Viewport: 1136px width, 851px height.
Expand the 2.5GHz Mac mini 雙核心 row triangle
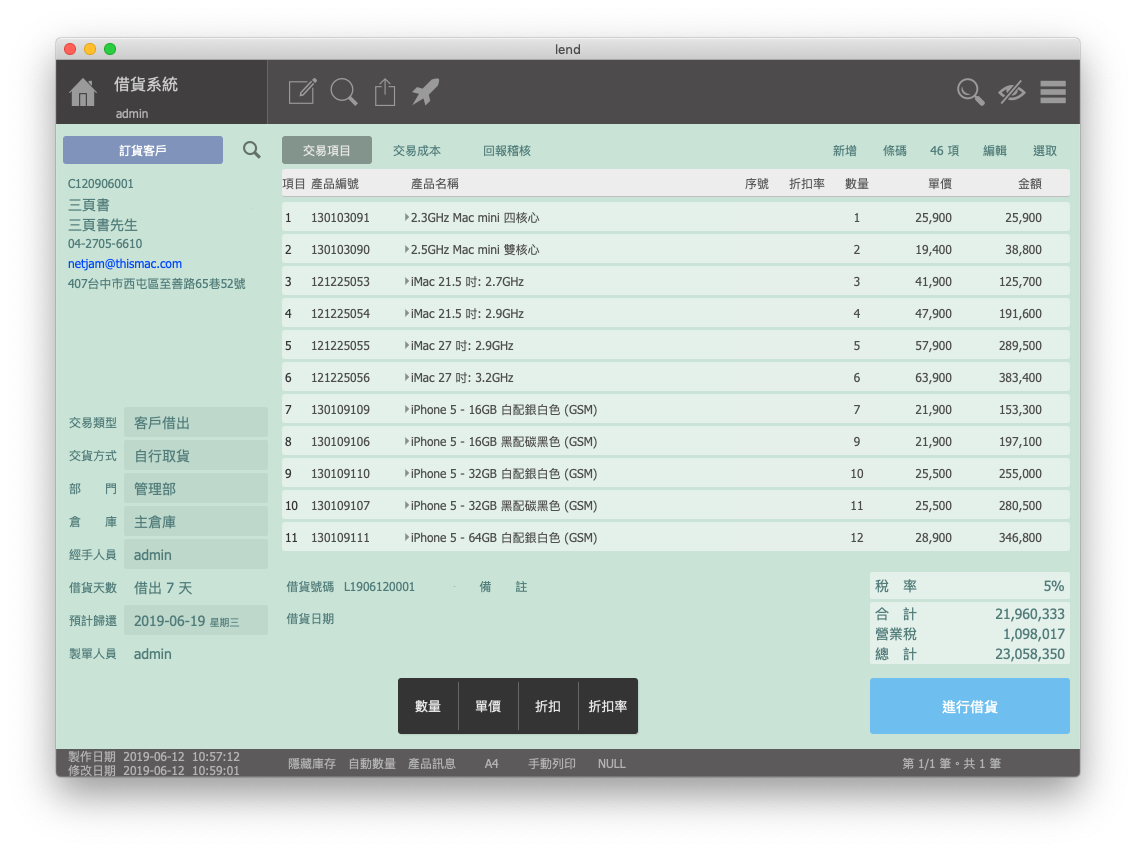point(406,249)
